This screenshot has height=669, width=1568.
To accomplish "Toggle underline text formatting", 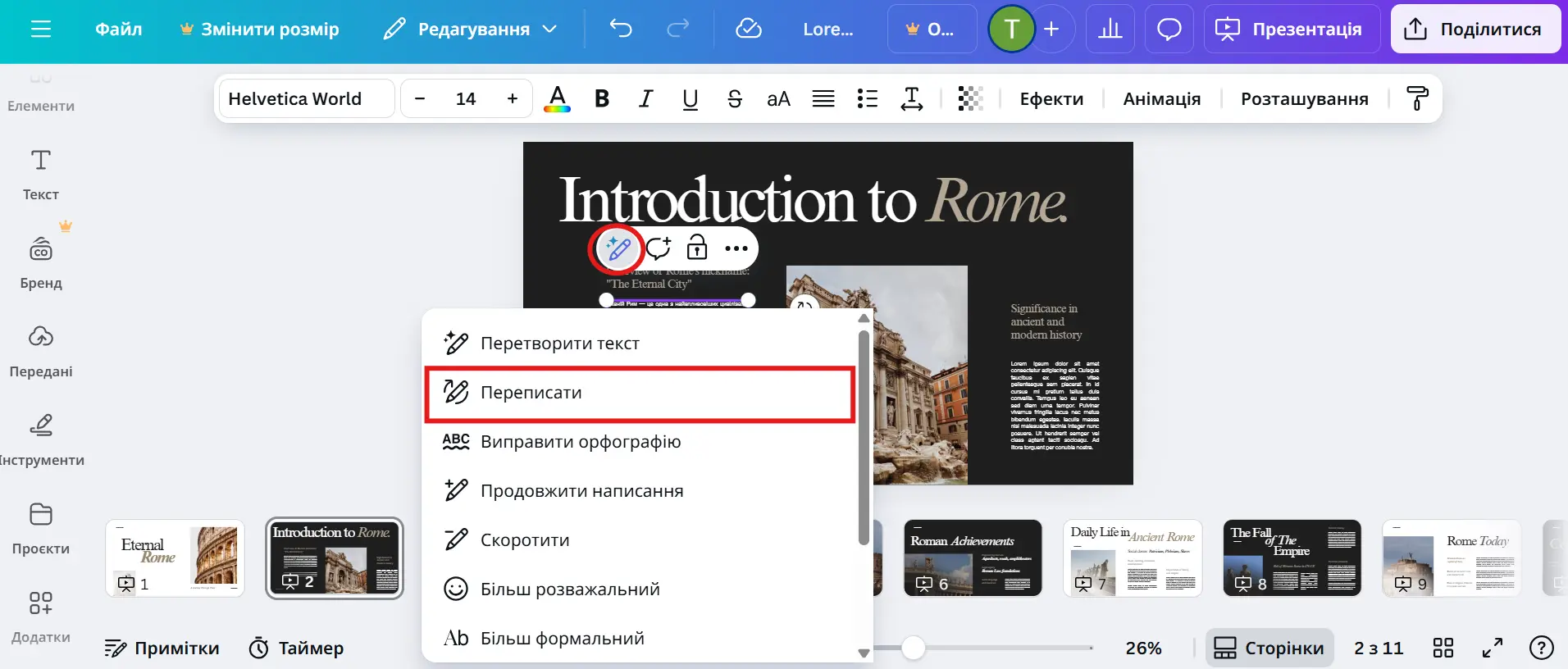I will [690, 99].
